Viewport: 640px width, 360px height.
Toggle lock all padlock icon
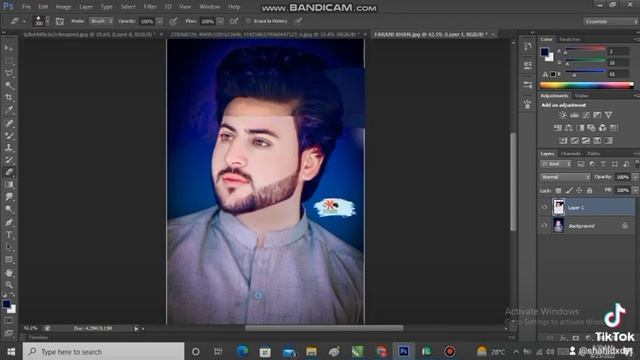click(x=589, y=191)
